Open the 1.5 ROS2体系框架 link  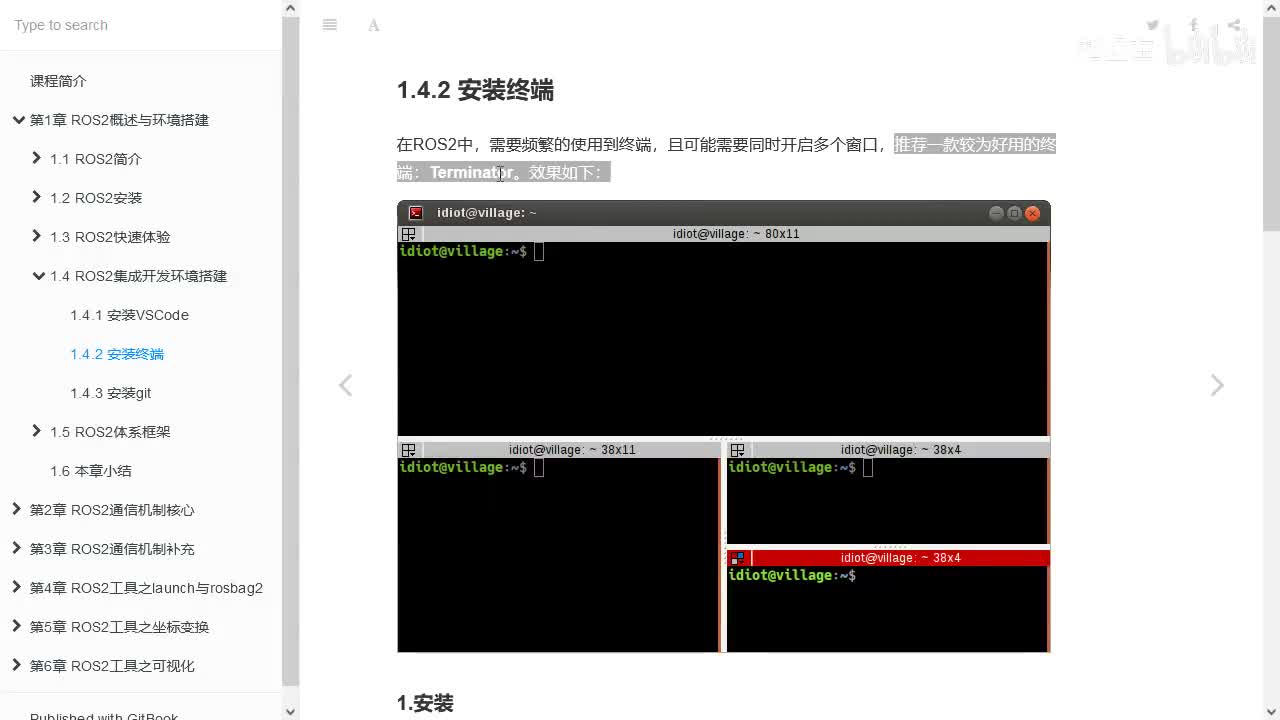tap(110, 432)
